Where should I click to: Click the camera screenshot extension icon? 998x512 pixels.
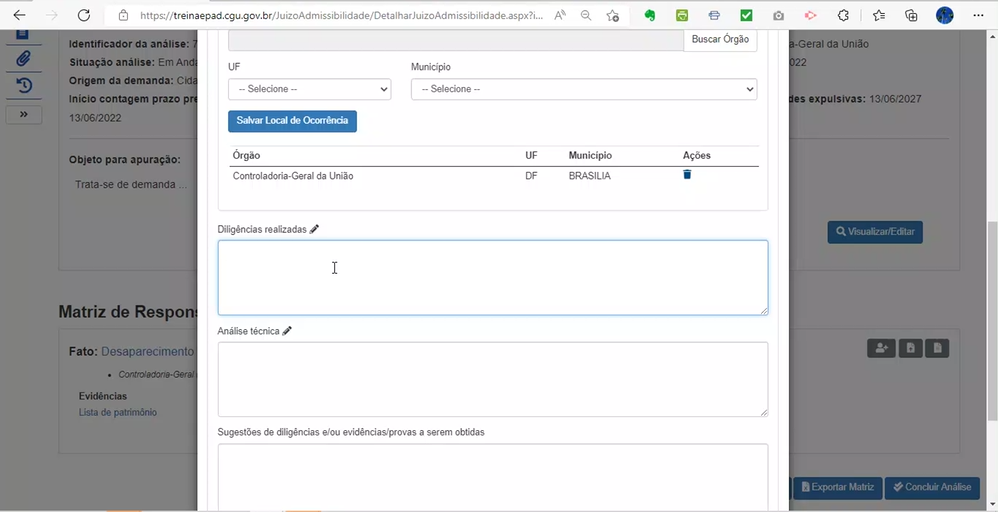pos(778,16)
